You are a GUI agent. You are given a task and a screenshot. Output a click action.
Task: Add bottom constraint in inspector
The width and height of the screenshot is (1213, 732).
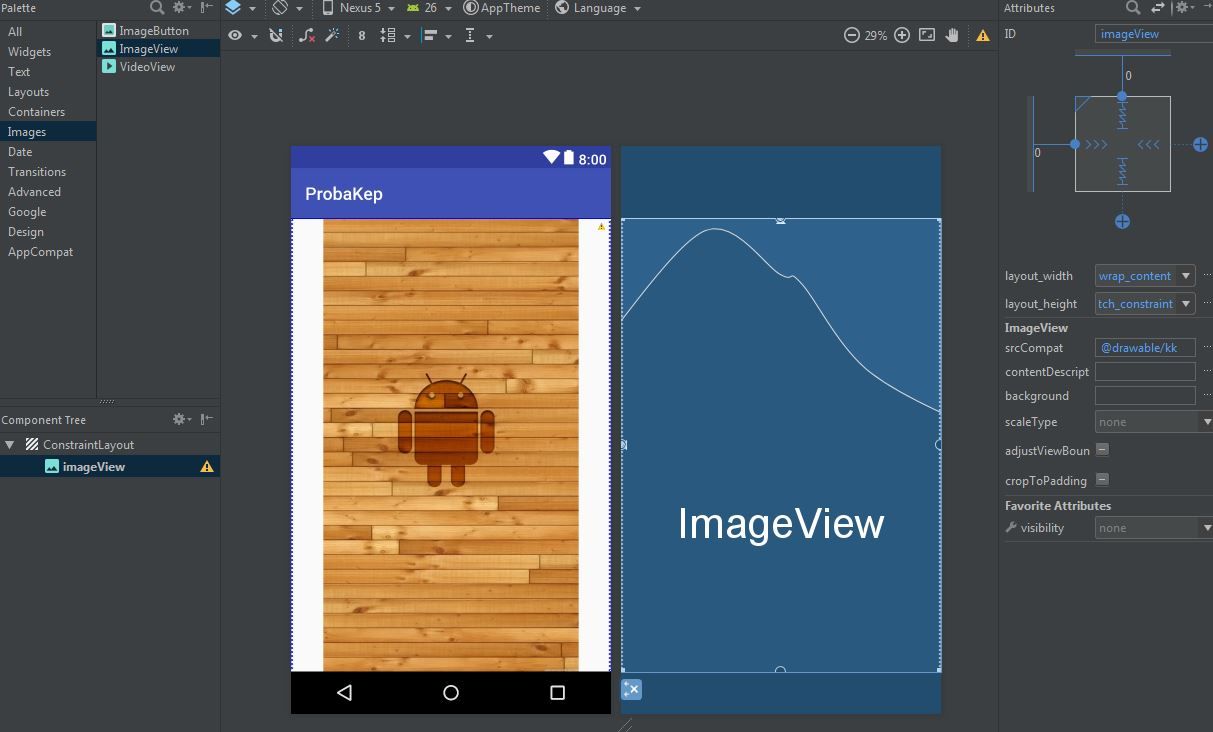coord(1123,222)
